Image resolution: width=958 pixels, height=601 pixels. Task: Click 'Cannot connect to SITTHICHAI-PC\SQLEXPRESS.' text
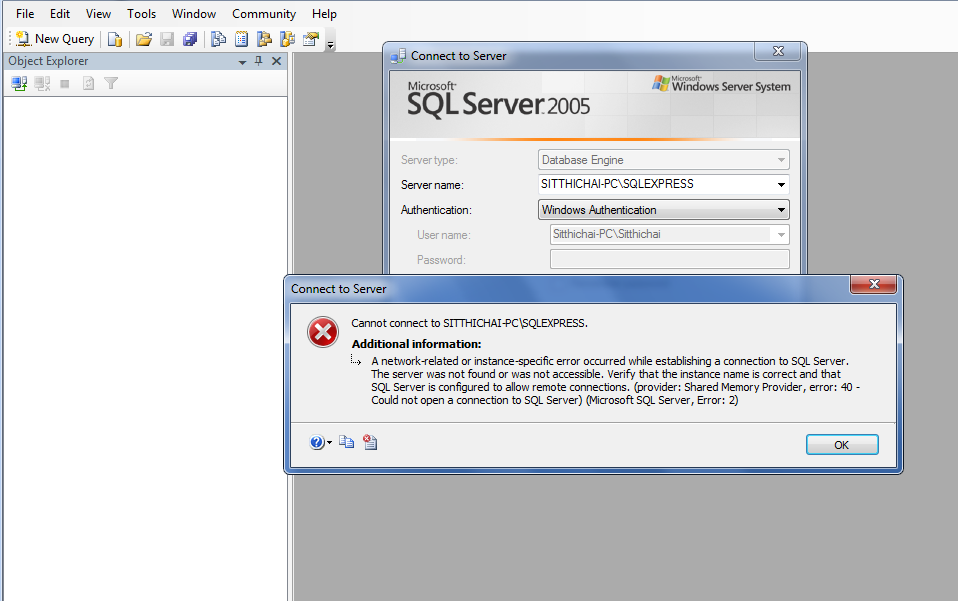click(469, 323)
